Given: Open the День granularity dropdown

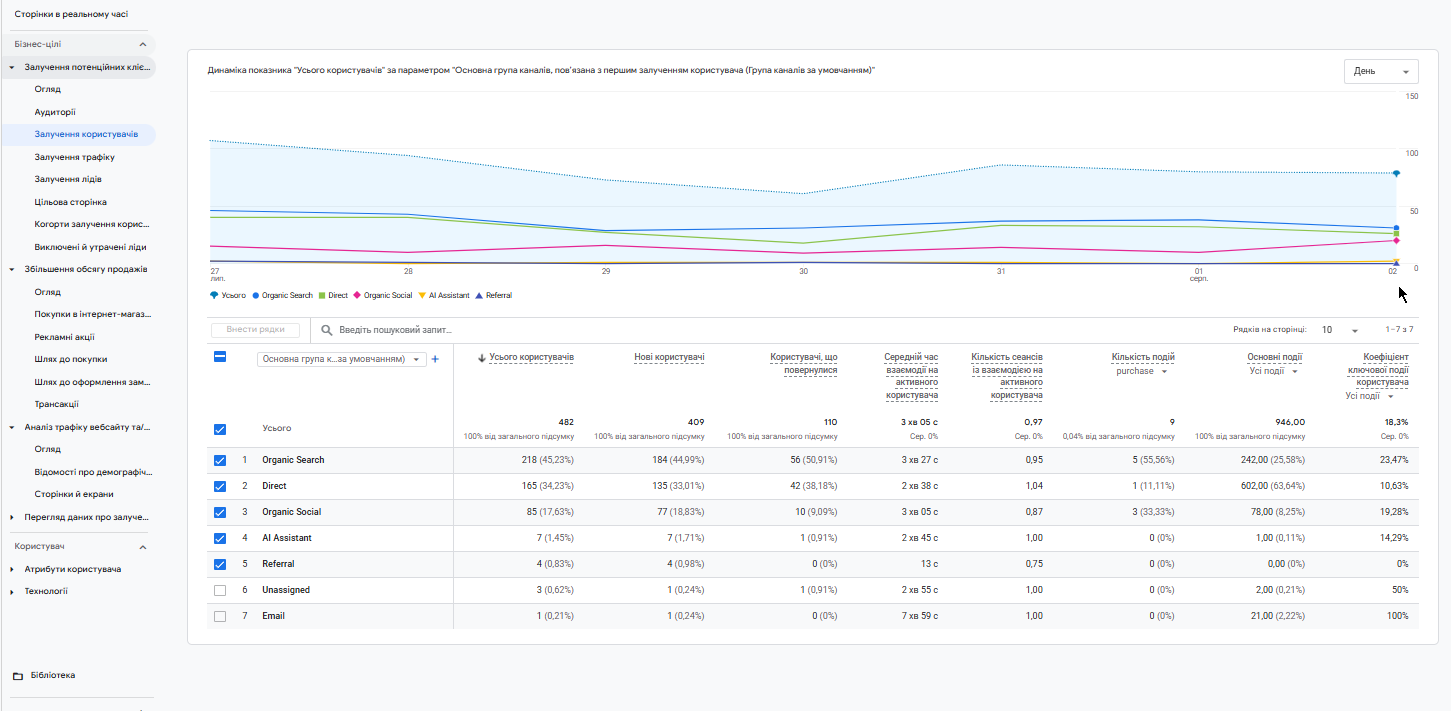Looking at the screenshot, I should pyautogui.click(x=1381, y=71).
